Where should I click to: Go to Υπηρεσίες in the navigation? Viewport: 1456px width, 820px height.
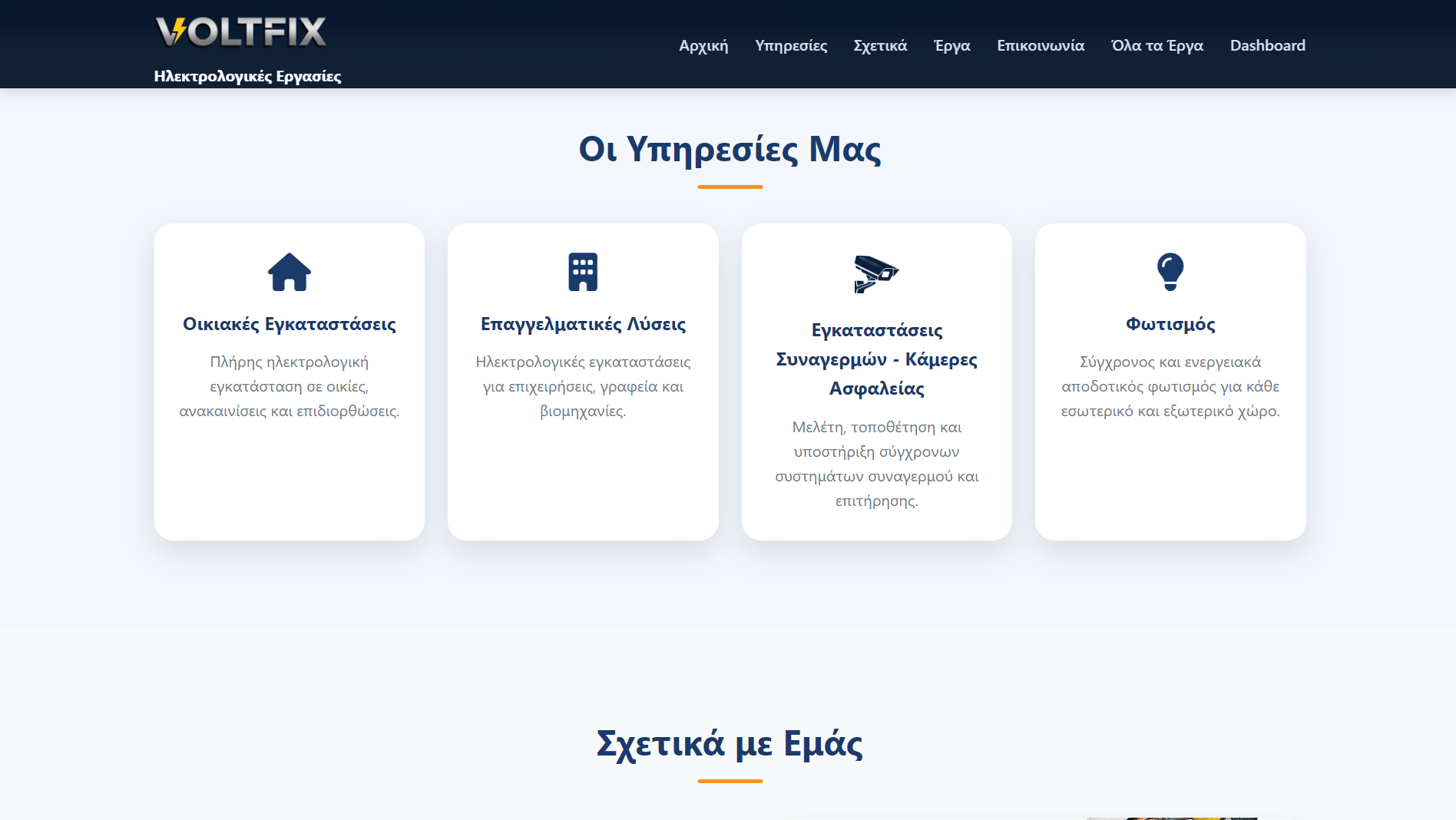(791, 45)
